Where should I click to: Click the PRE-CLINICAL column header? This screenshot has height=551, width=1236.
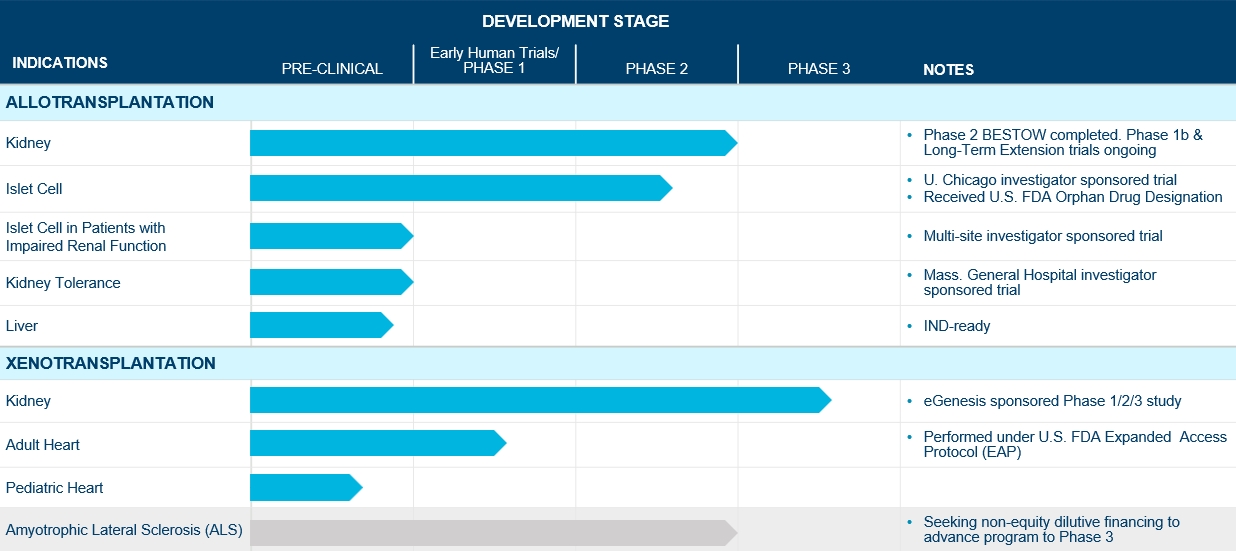332,69
